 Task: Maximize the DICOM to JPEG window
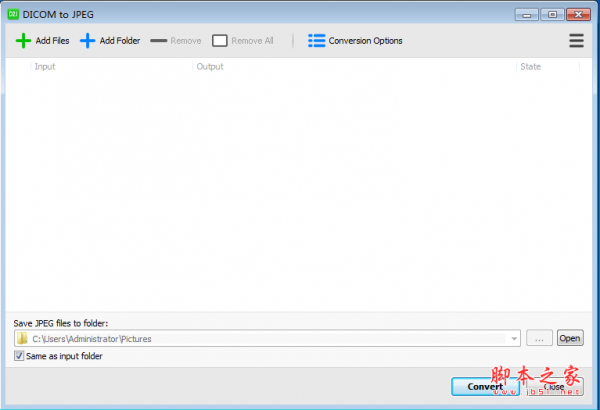[x=552, y=15]
